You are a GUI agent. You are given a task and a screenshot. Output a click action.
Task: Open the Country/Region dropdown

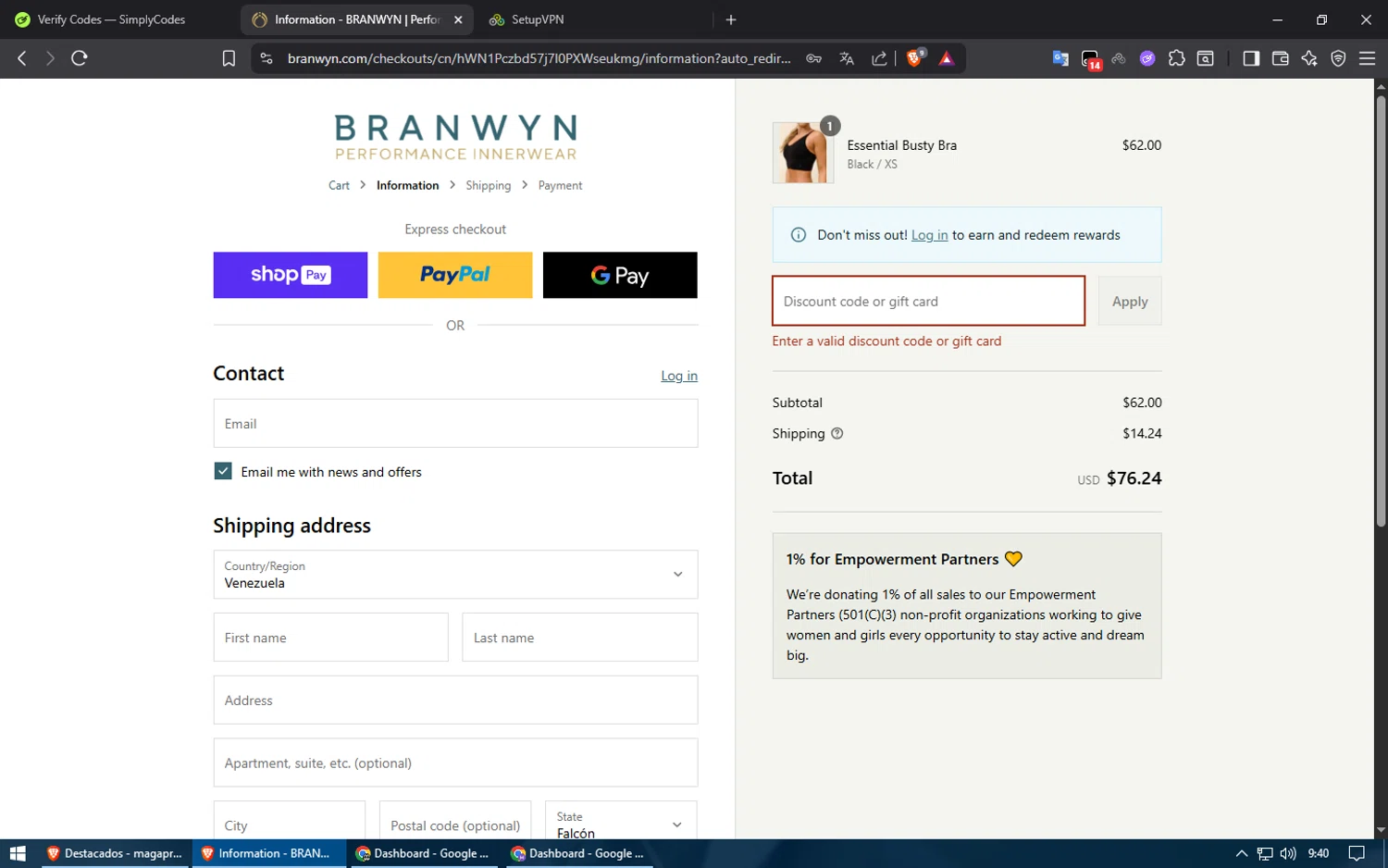point(455,575)
